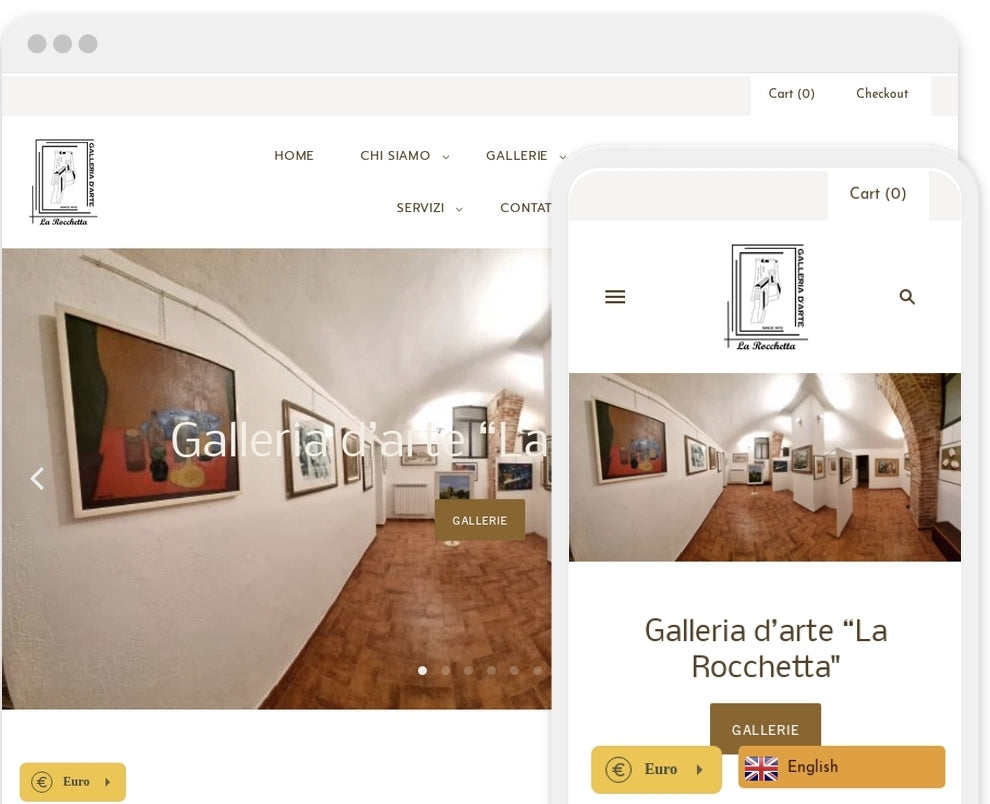This screenshot has width=990, height=804.
Task: Switch language using the English selector
Action: point(842,767)
